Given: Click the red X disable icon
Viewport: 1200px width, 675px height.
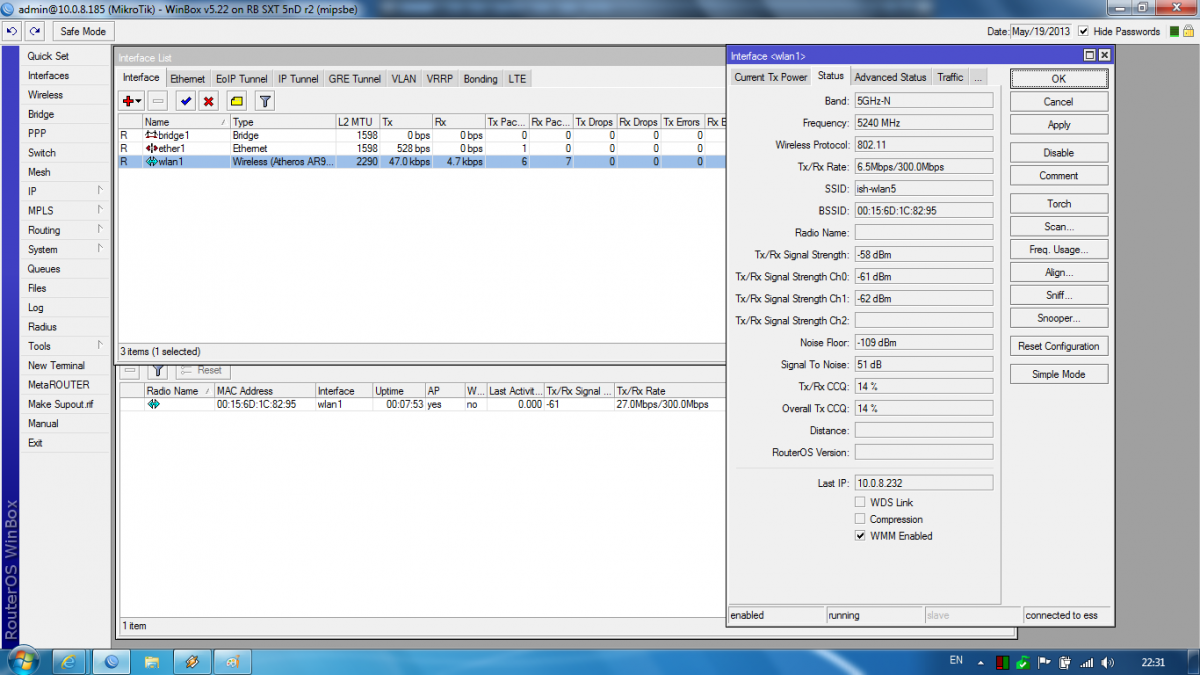Looking at the screenshot, I should click(208, 101).
